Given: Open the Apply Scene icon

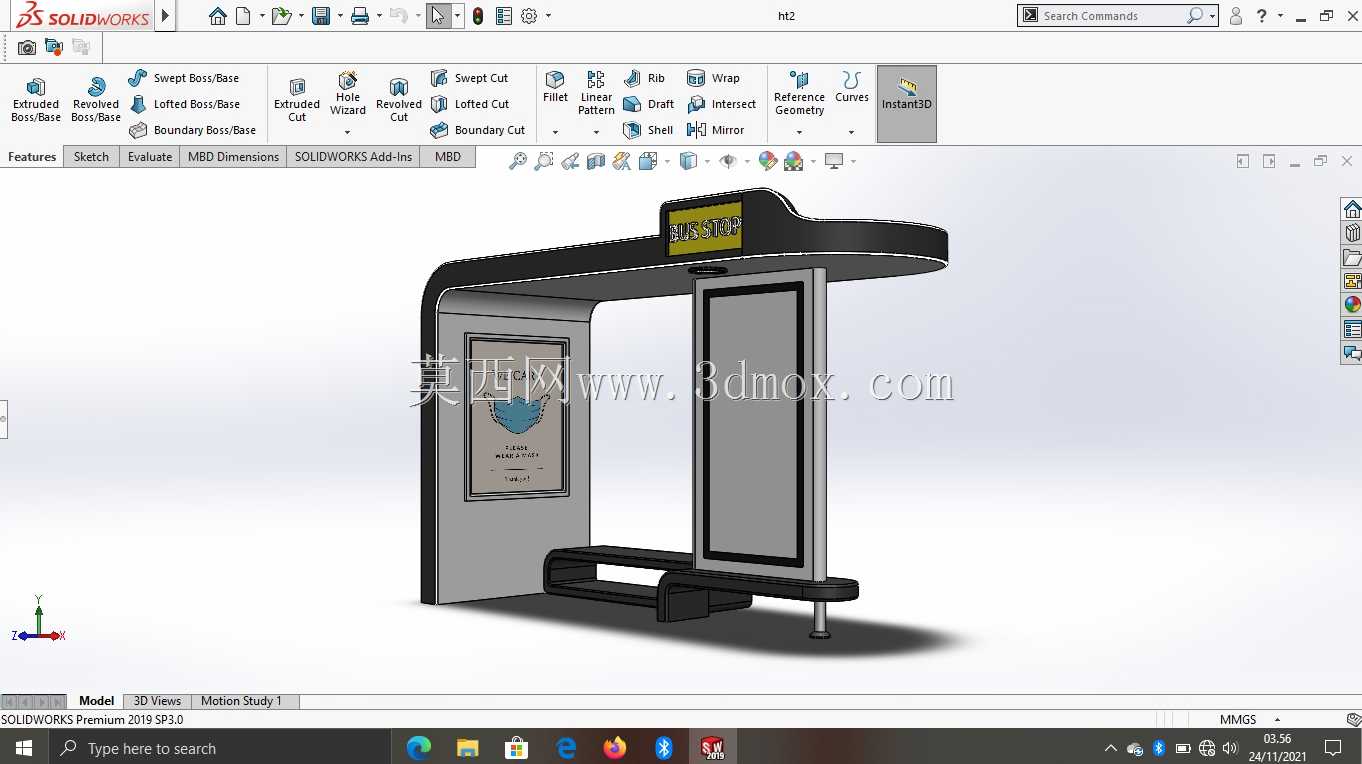Looking at the screenshot, I should click(x=794, y=161).
